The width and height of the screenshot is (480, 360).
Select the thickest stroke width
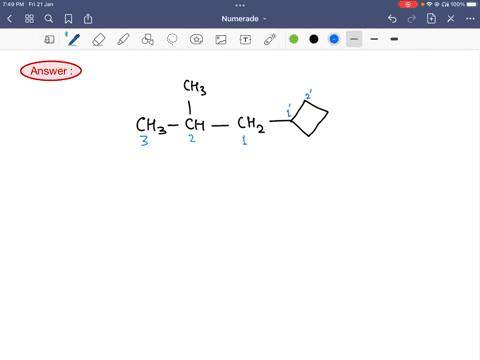pyautogui.click(x=394, y=39)
